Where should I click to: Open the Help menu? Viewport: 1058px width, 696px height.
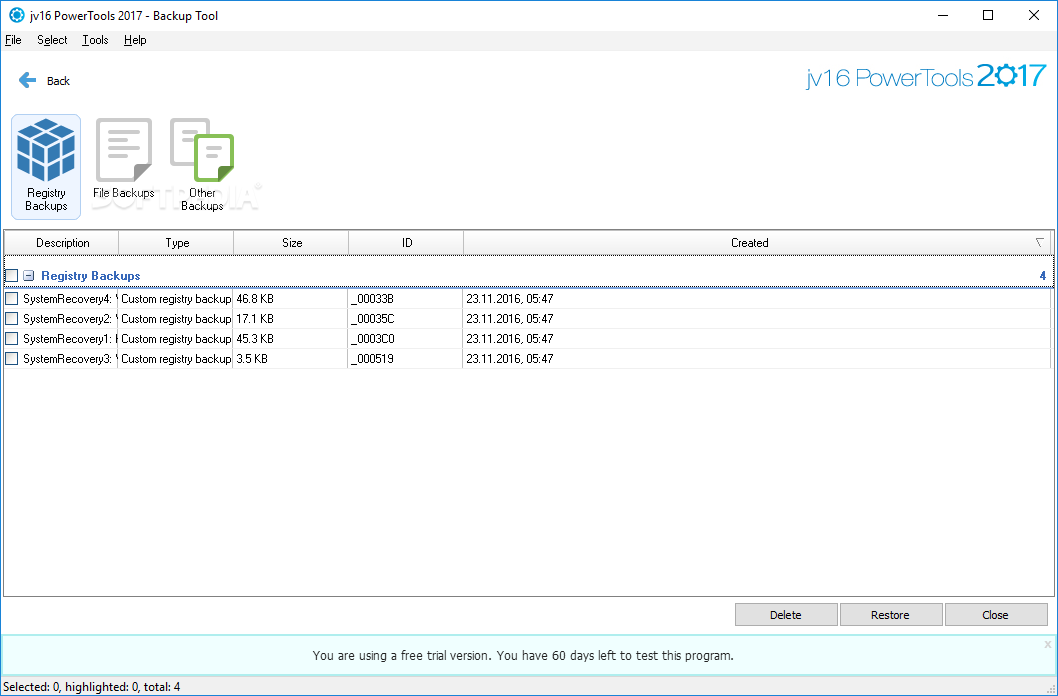tap(135, 40)
